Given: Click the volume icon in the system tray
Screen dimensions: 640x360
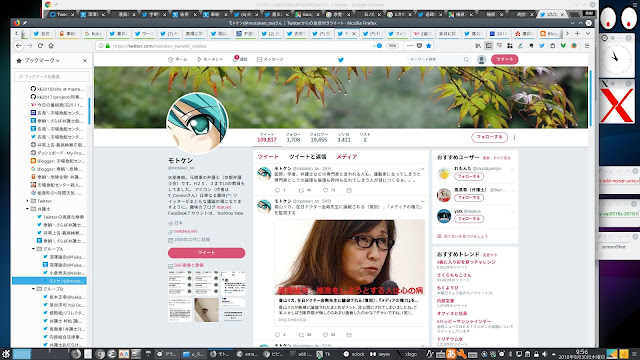Looking at the screenshot, I should pos(544,354).
